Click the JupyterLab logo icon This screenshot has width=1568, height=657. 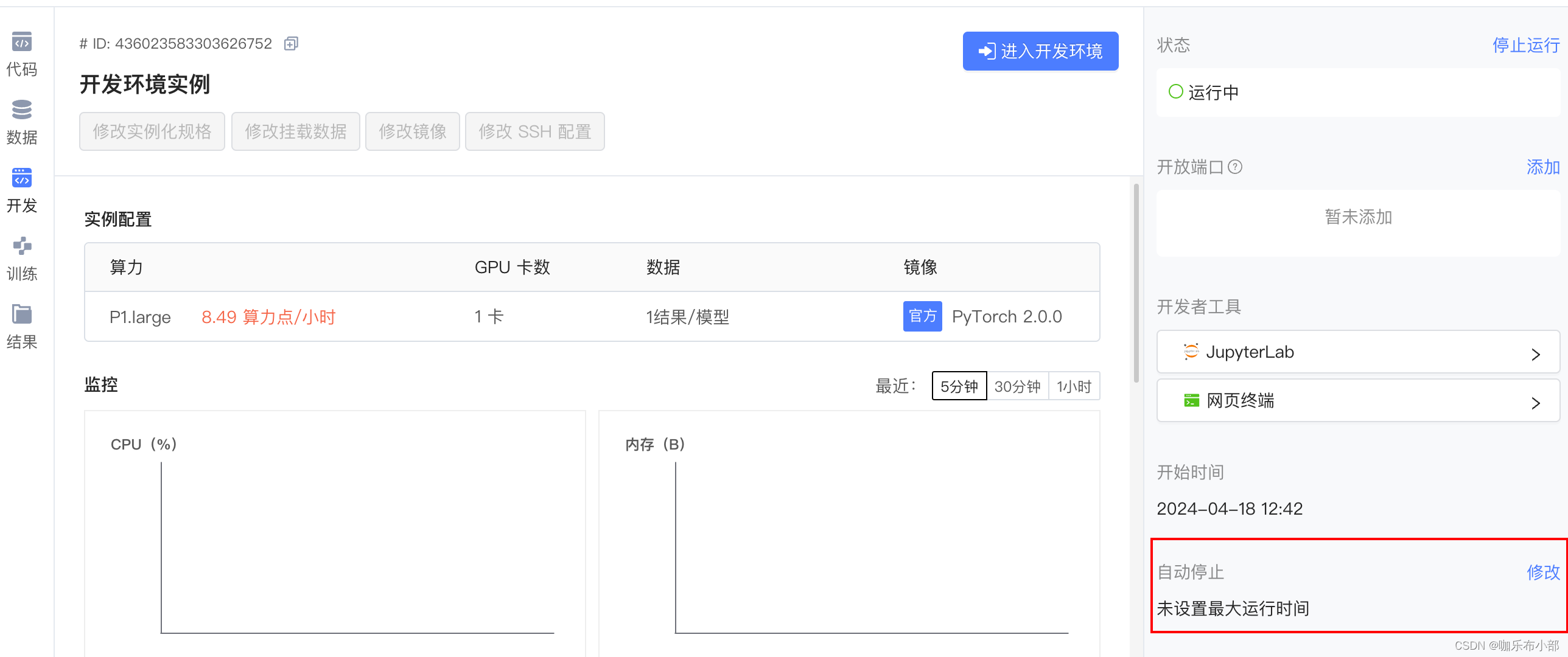[1191, 352]
